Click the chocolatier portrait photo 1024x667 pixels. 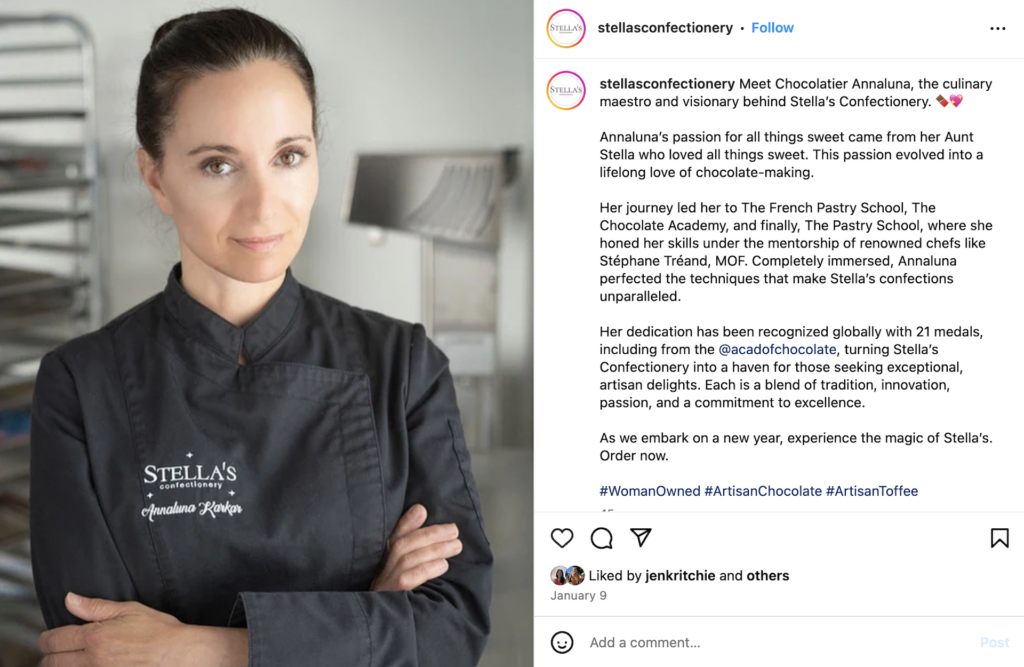click(266, 333)
